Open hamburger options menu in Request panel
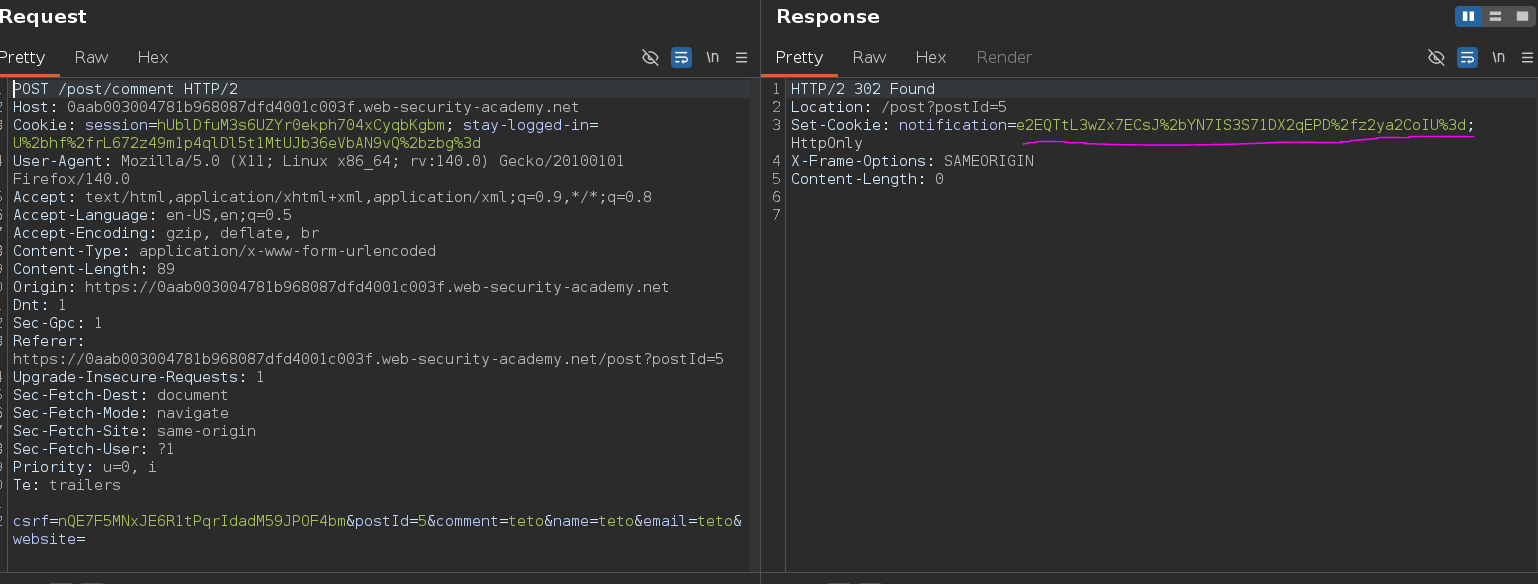 point(742,57)
